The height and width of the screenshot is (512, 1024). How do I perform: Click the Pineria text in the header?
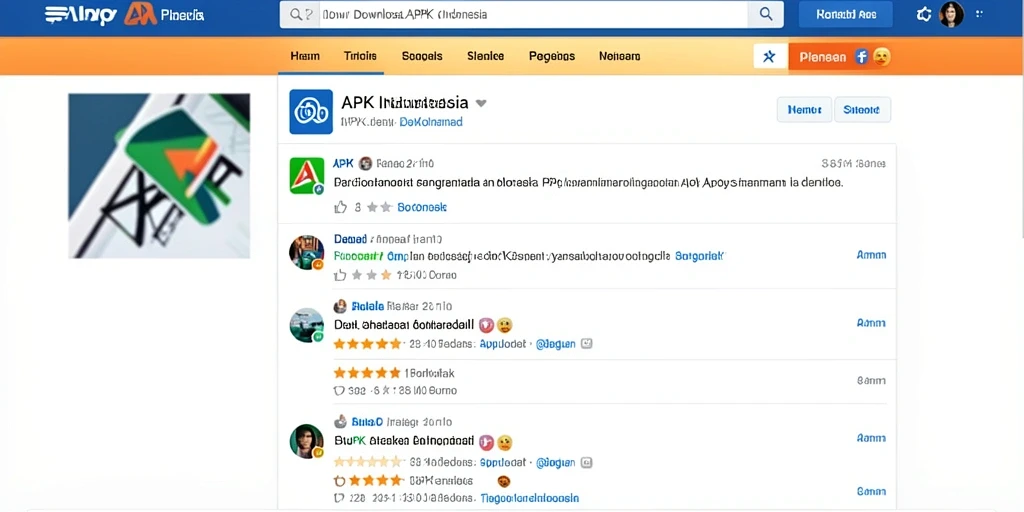182,14
